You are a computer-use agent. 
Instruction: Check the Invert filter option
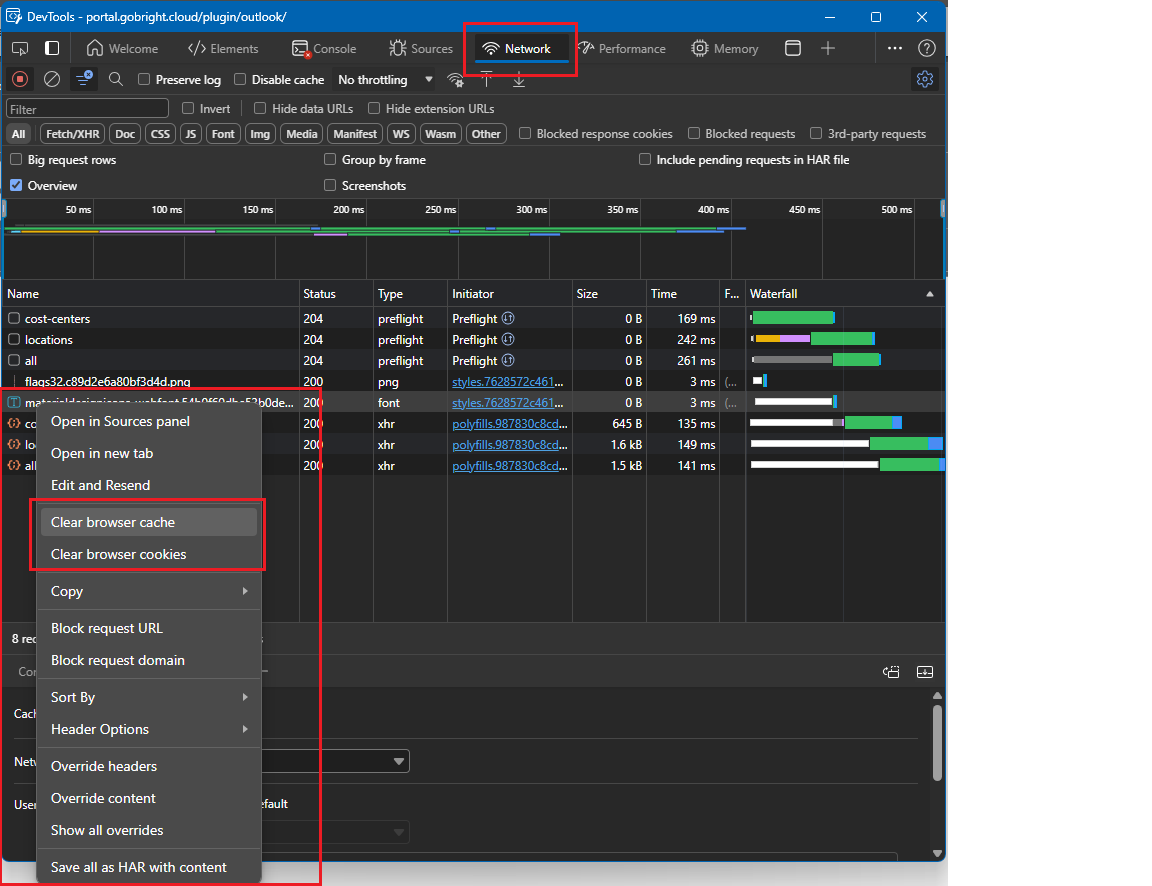coord(188,109)
